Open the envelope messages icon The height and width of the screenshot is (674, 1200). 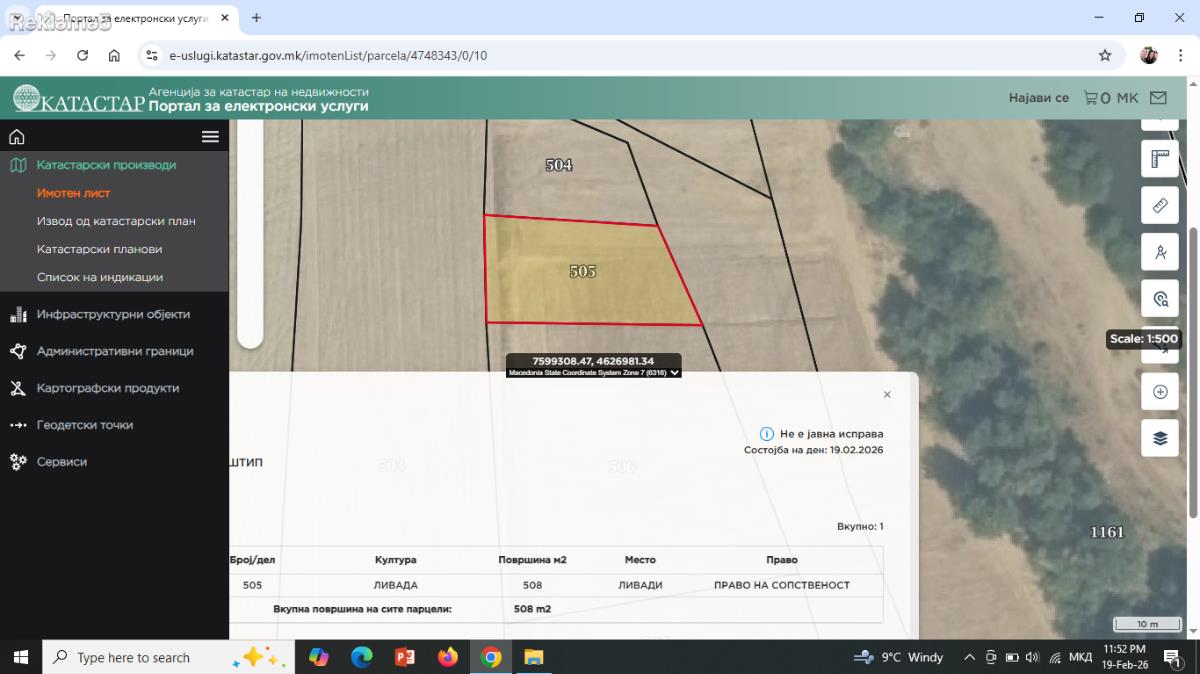coord(1158,98)
